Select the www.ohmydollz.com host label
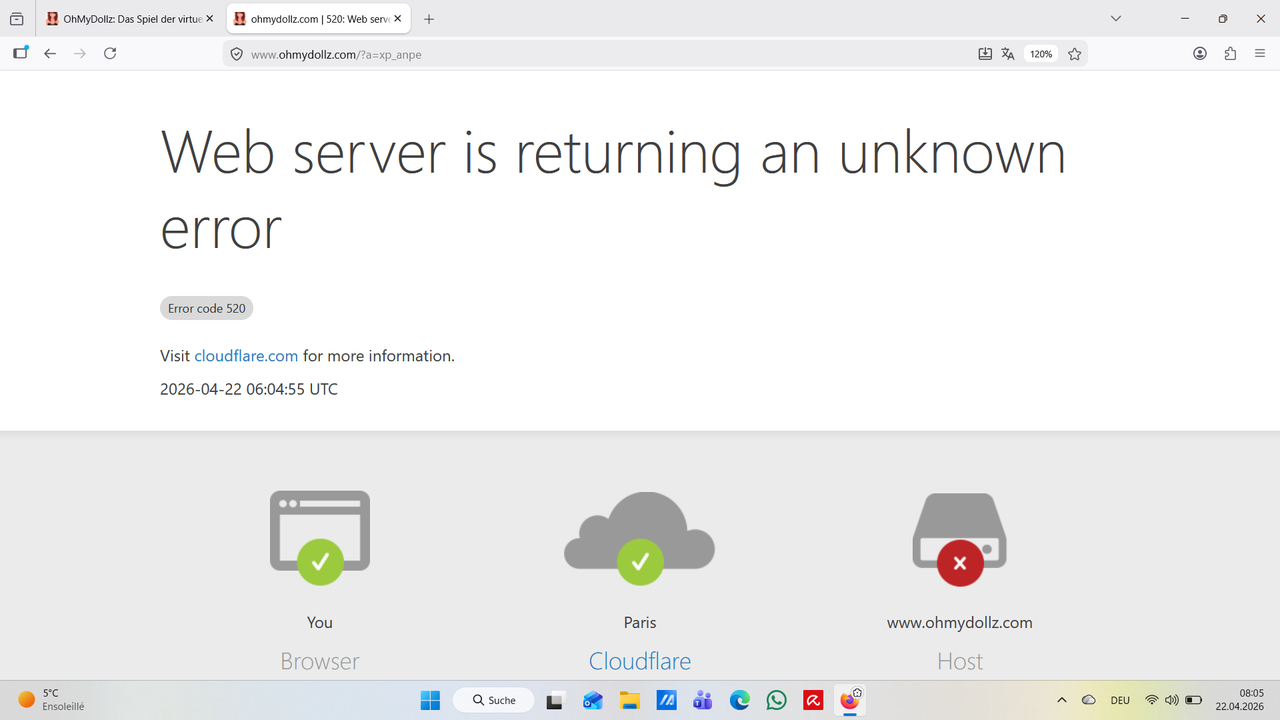 [960, 622]
